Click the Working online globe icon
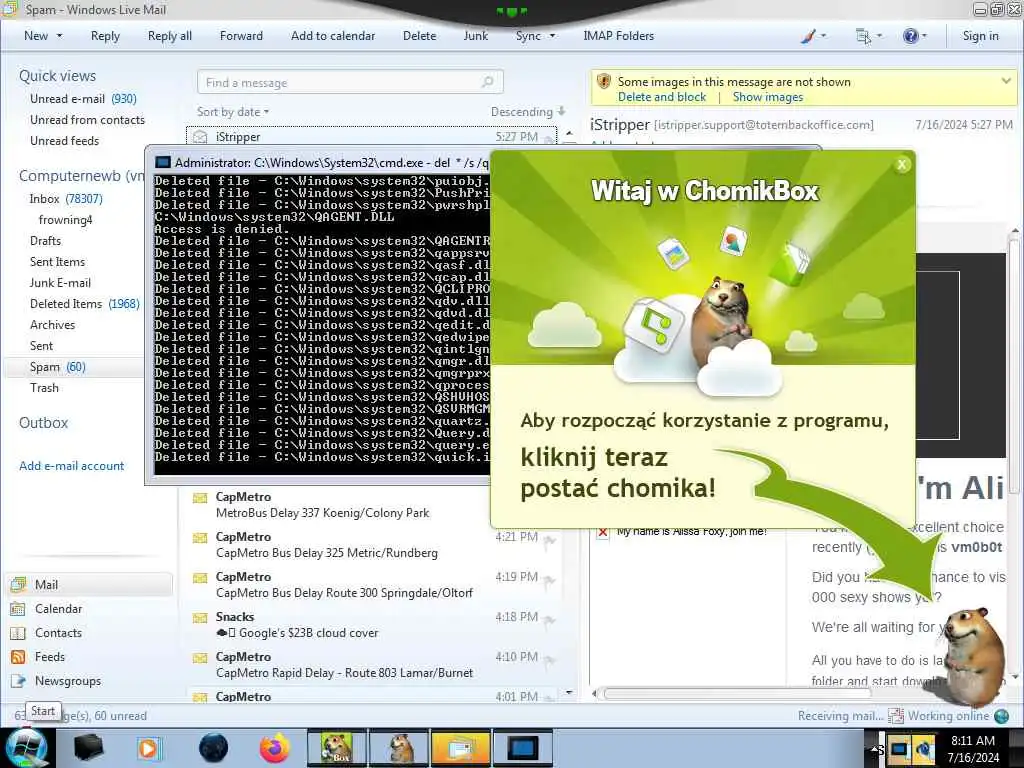 [1001, 716]
